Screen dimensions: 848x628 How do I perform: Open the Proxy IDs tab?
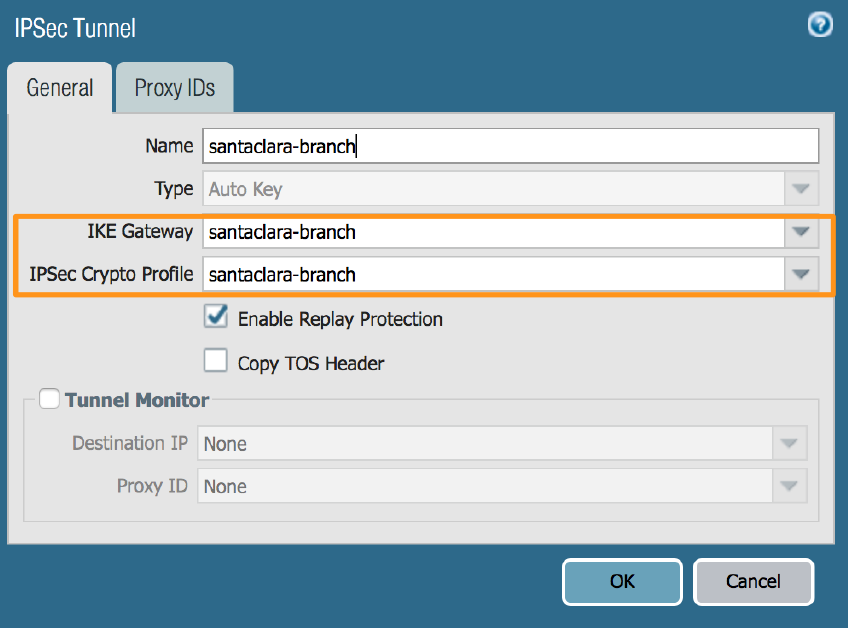click(174, 88)
